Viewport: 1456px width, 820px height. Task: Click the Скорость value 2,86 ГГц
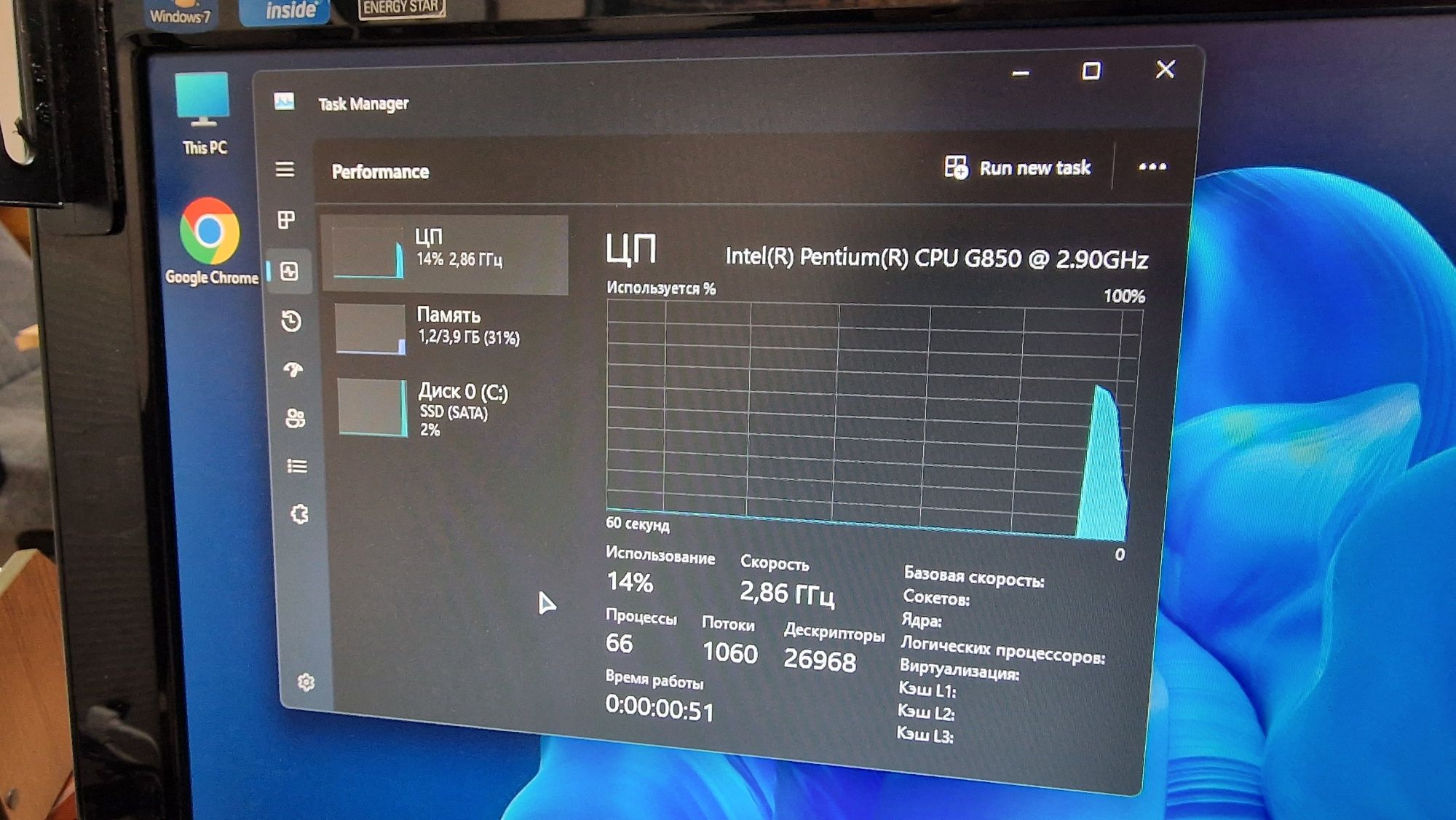coord(787,593)
